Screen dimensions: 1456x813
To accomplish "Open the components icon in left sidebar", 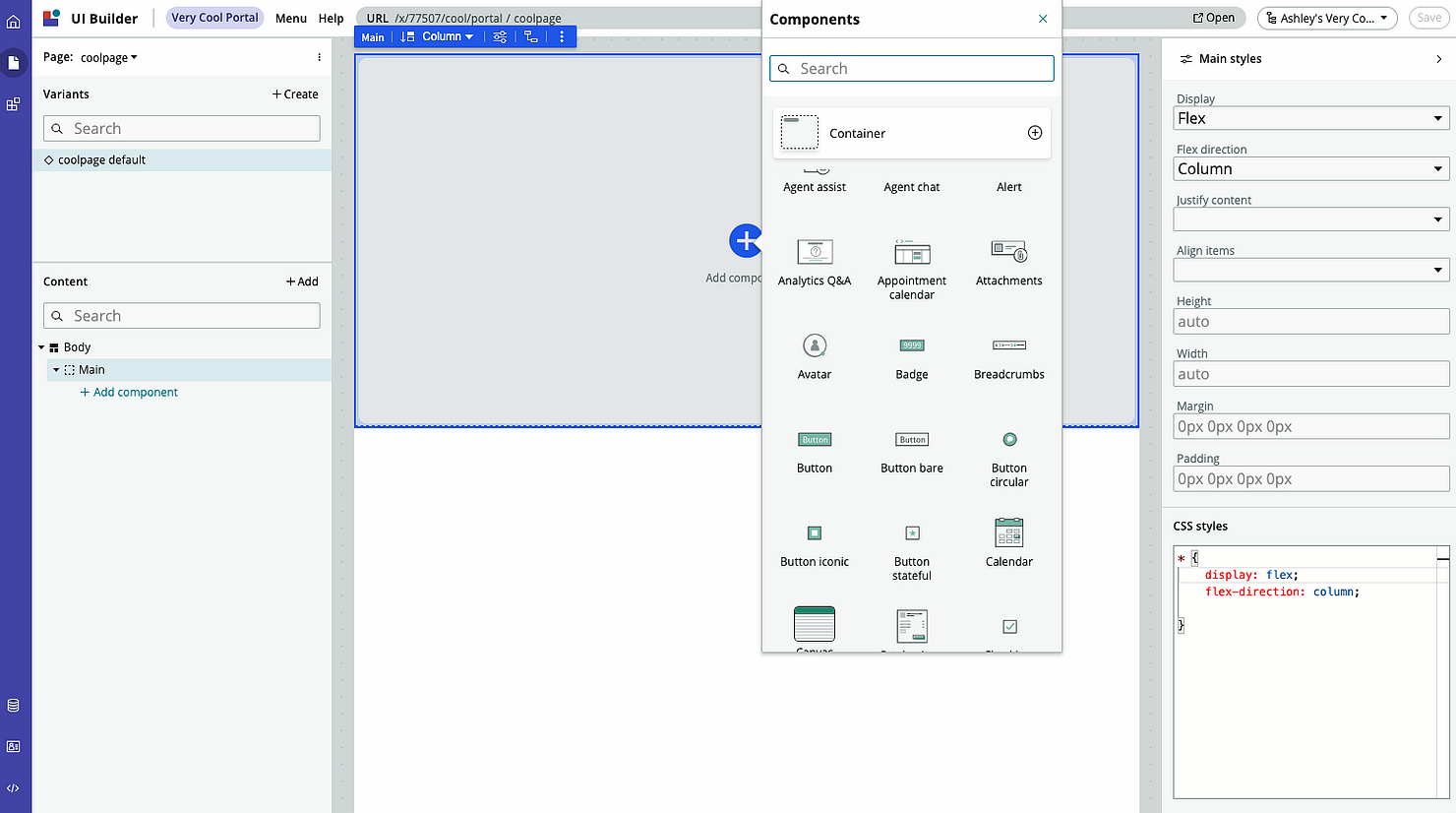I will coord(14,104).
